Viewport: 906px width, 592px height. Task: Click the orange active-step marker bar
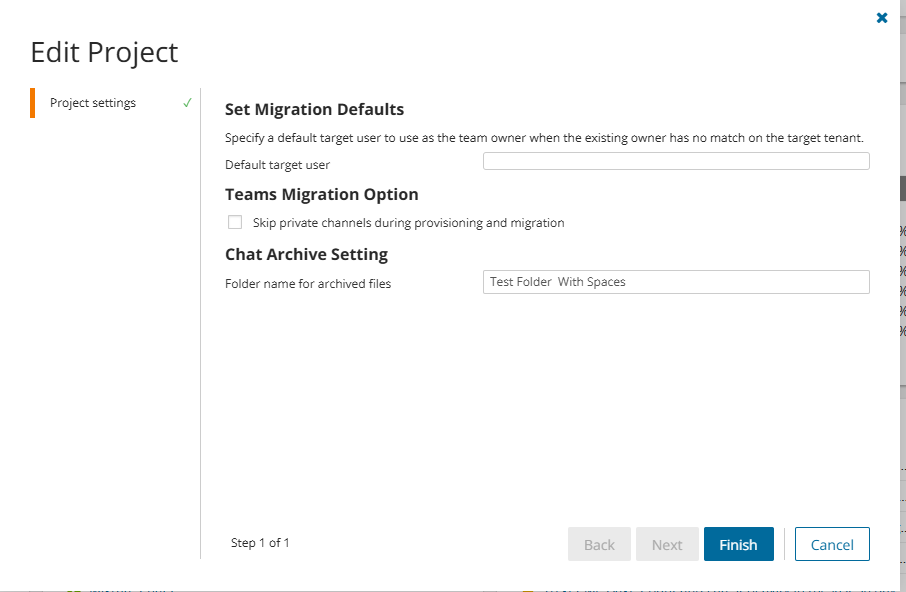click(x=33, y=103)
